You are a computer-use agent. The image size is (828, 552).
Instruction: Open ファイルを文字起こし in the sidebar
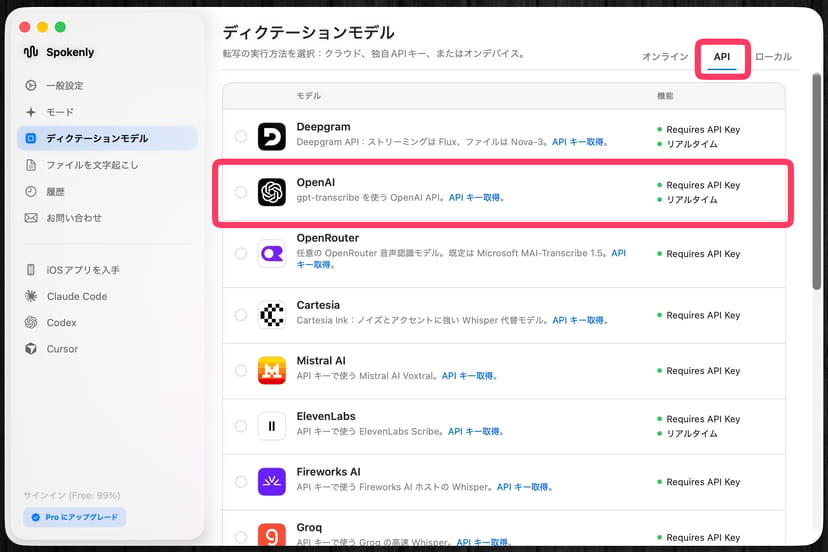(107, 165)
